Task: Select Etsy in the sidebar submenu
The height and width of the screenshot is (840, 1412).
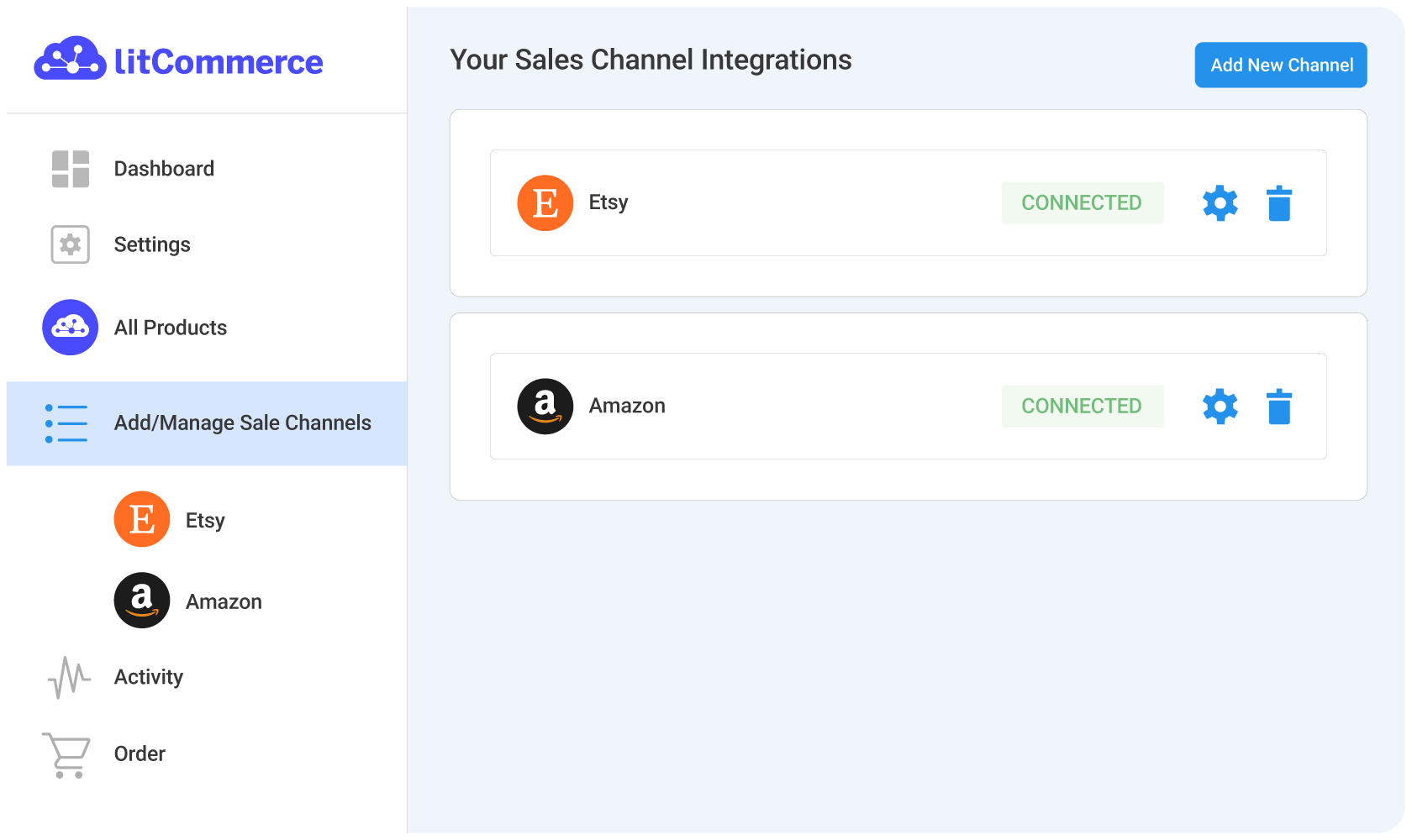Action: pos(204,520)
